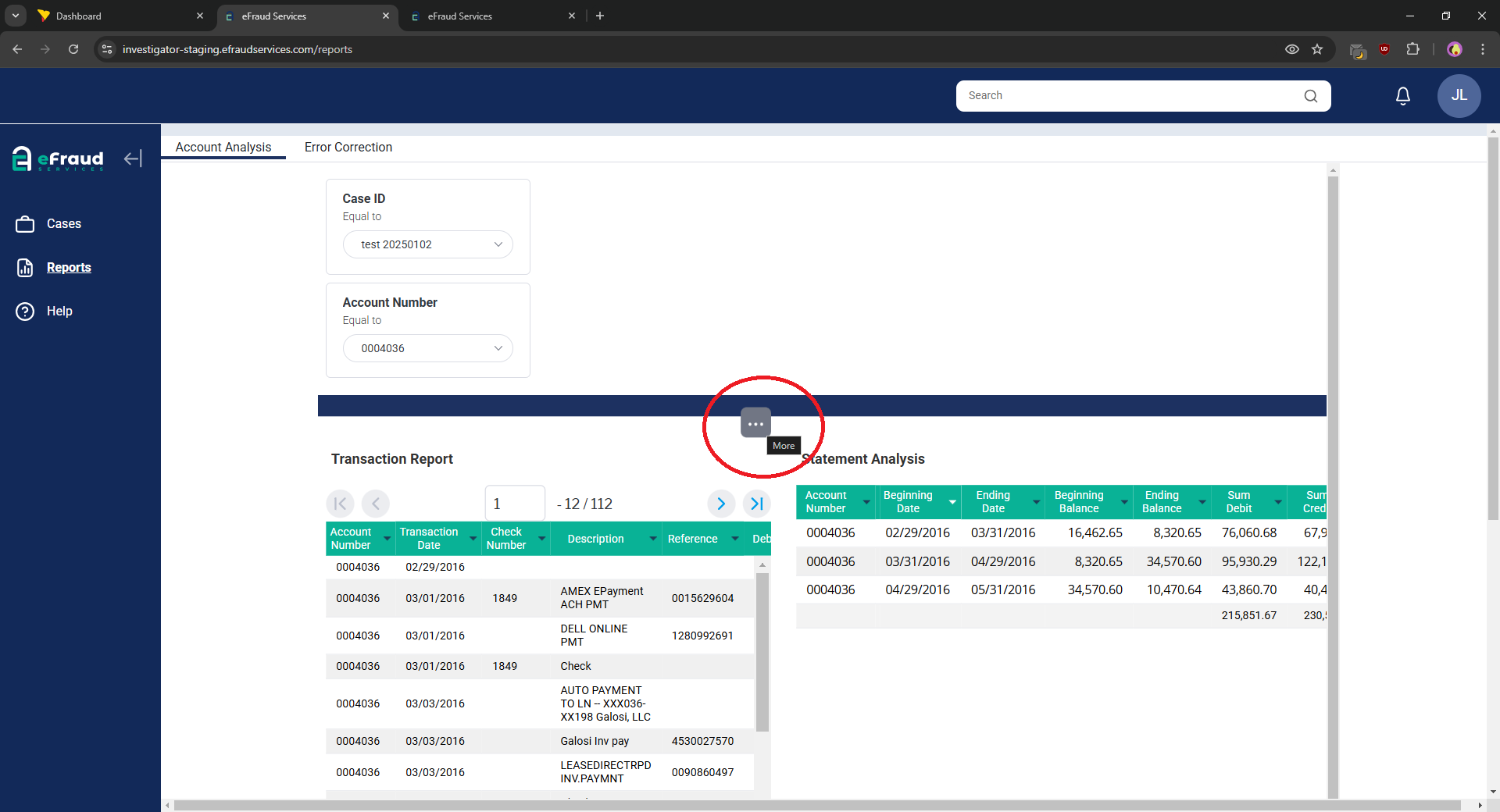Click the horizontal scrollbar at bottom
Image resolution: width=1500 pixels, height=812 pixels.
tap(817, 805)
